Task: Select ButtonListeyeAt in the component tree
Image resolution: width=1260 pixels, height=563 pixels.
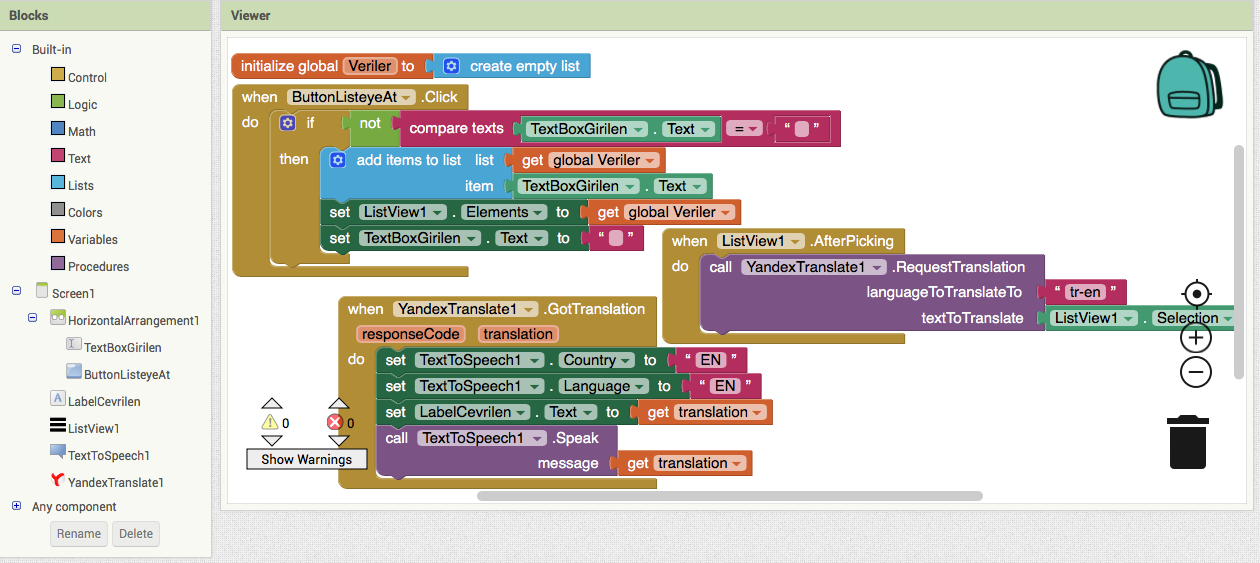Action: [127, 374]
